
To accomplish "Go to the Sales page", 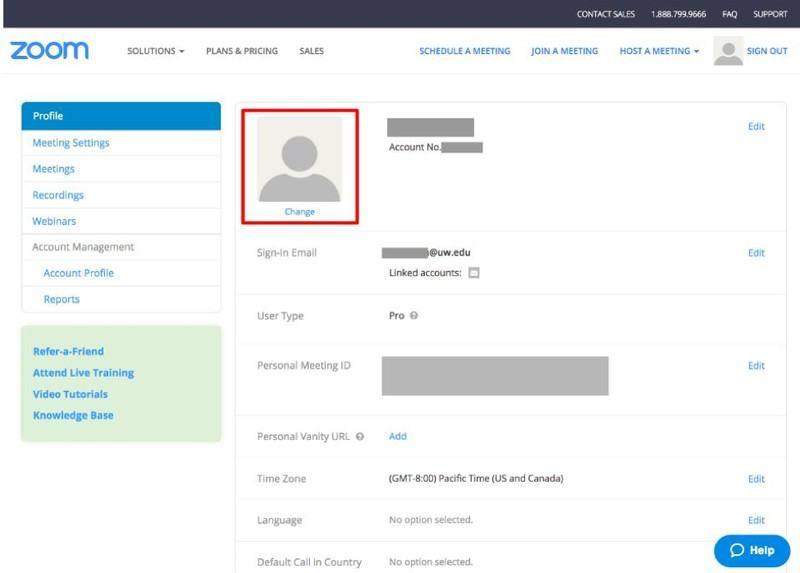I will (x=311, y=51).
